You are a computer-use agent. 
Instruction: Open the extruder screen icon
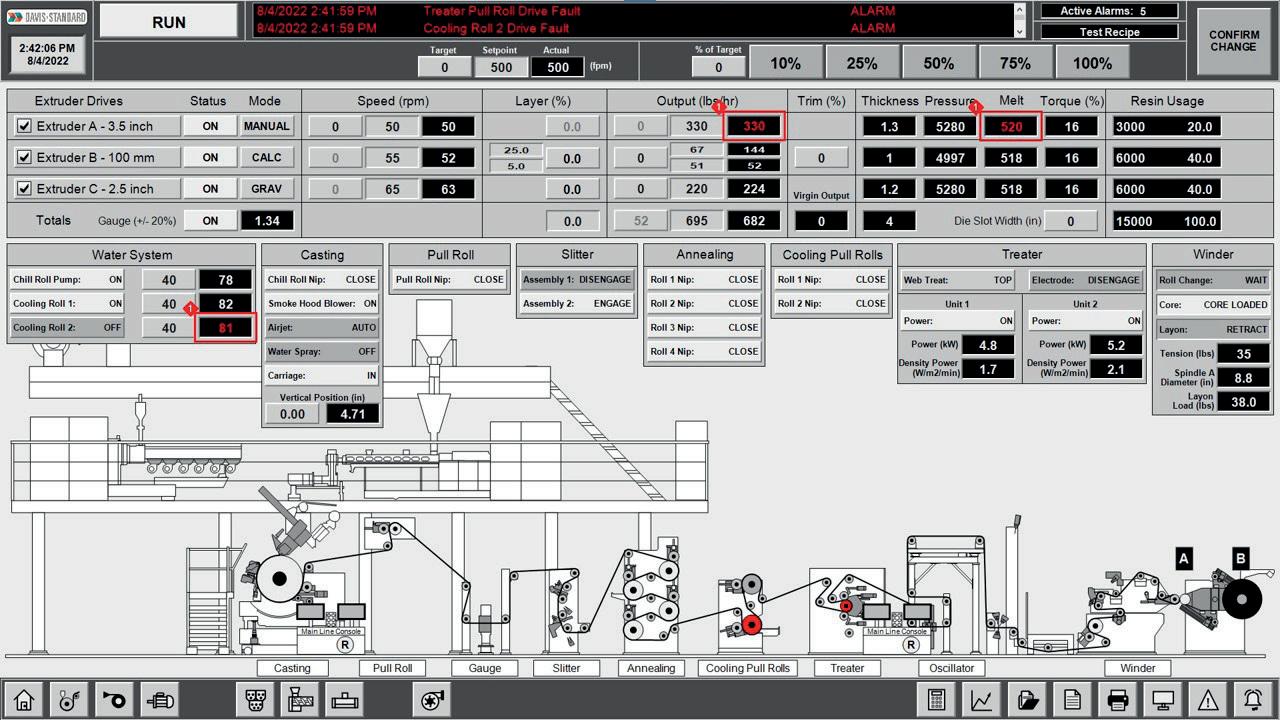click(x=301, y=700)
